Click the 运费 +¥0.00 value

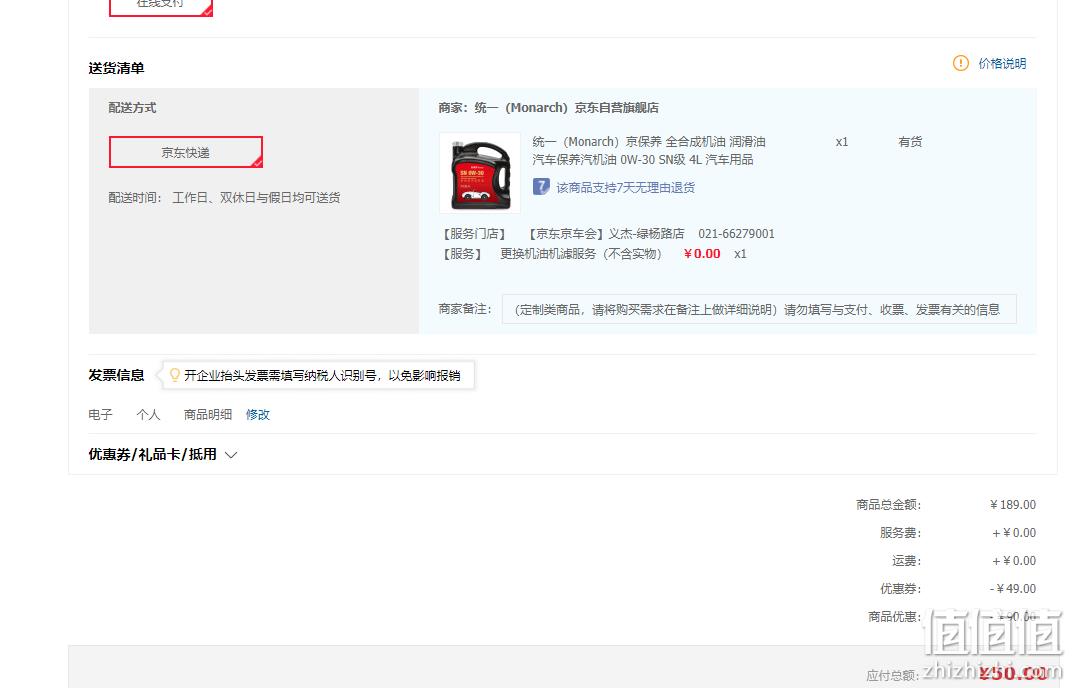point(1014,561)
